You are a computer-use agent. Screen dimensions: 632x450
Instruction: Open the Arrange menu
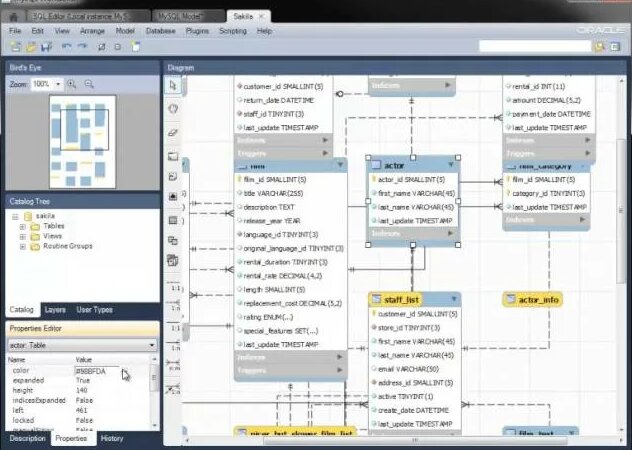92,31
